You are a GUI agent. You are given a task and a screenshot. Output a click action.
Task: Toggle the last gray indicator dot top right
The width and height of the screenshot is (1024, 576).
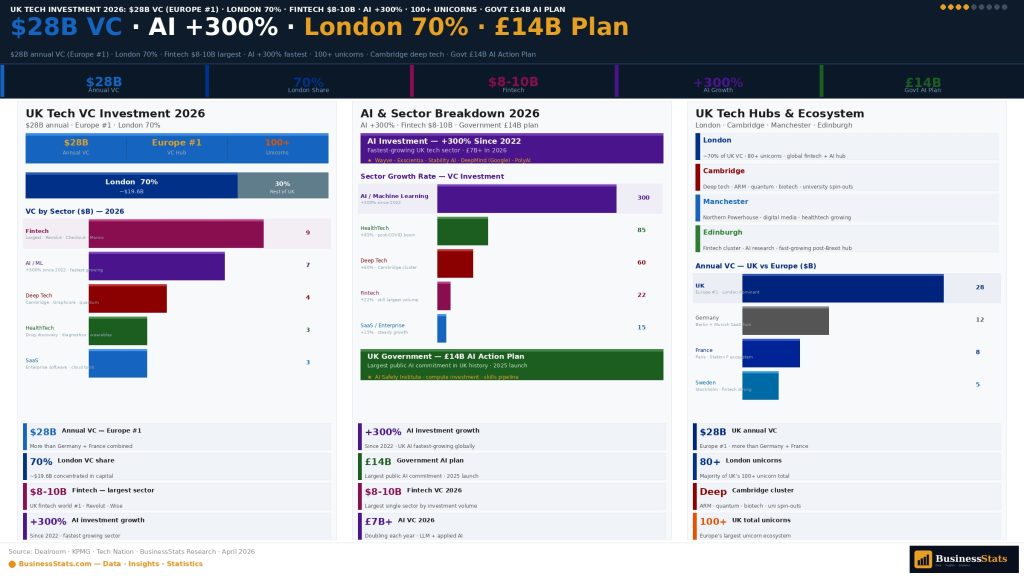tap(1004, 7)
